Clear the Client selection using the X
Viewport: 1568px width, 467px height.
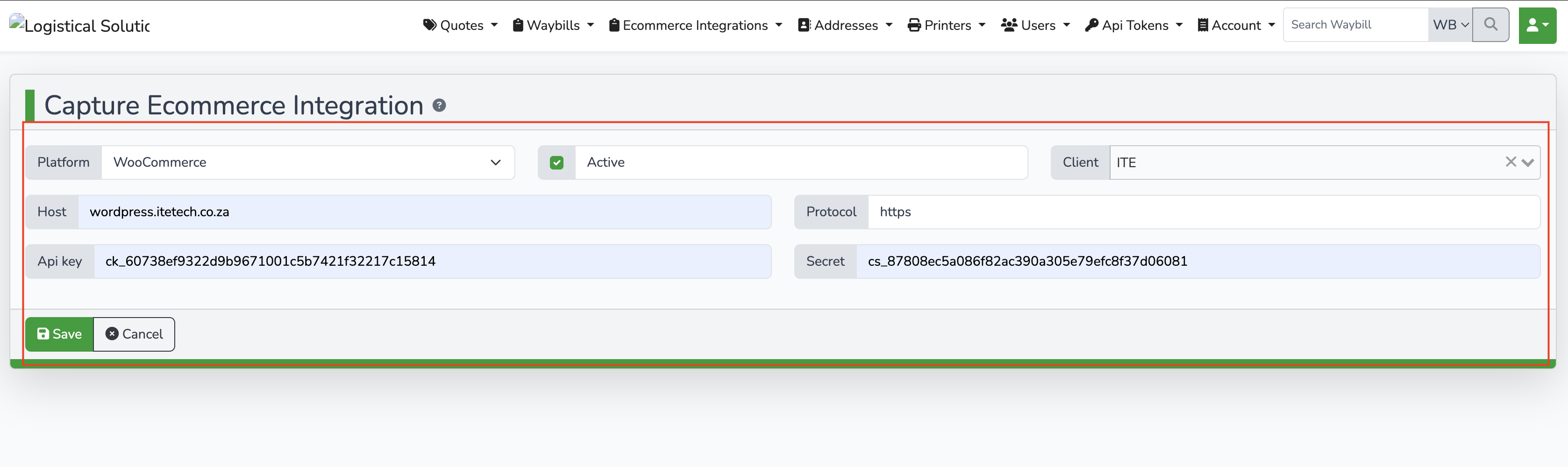tap(1511, 162)
